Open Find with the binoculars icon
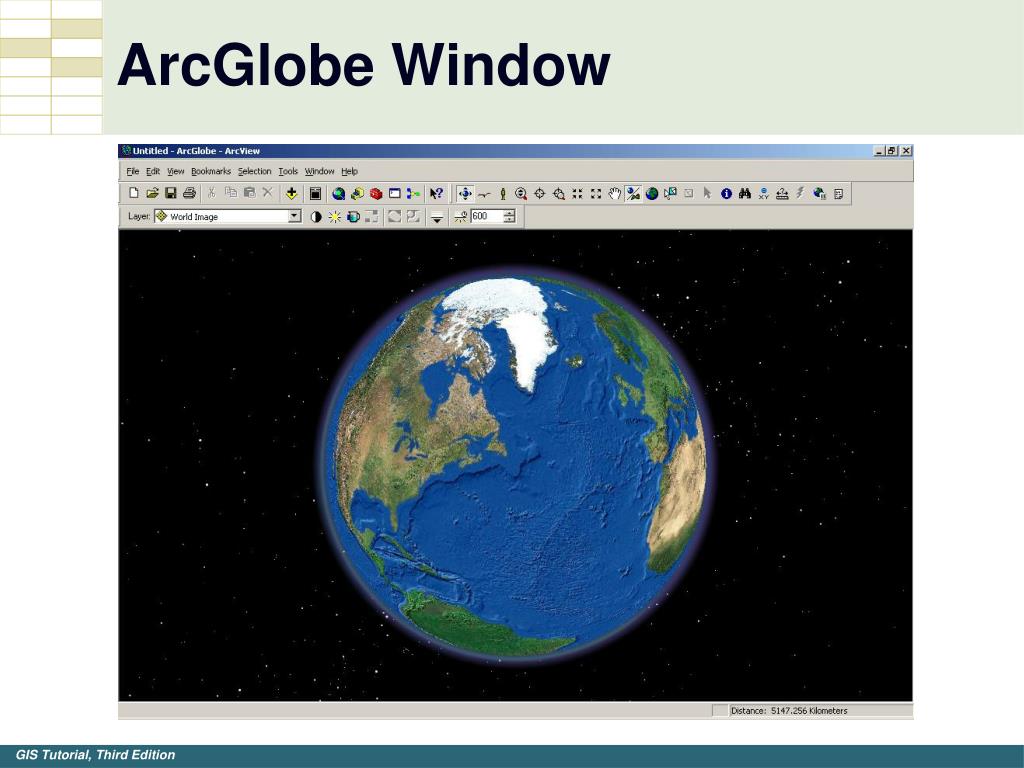The image size is (1024, 768). pos(744,193)
